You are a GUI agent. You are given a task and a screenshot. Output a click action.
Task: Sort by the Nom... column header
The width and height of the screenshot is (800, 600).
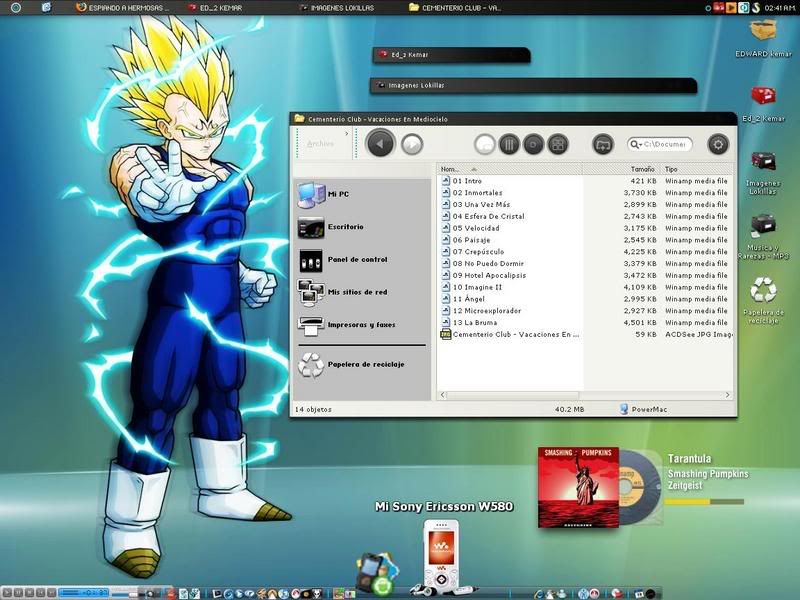pyautogui.click(x=509, y=169)
